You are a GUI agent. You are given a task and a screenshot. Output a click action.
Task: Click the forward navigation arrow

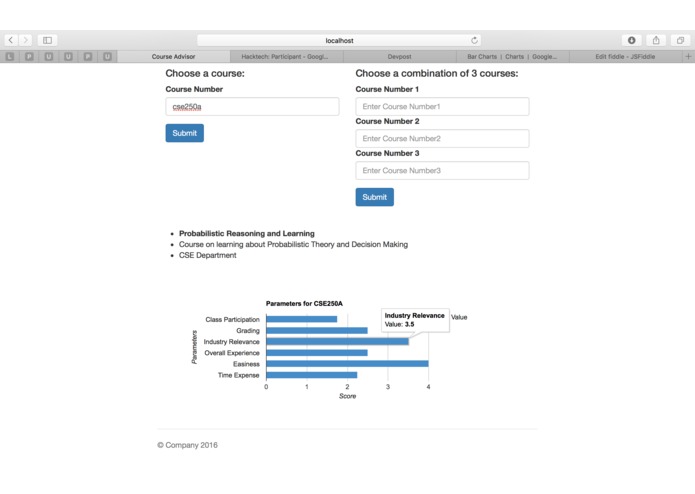(x=26, y=40)
